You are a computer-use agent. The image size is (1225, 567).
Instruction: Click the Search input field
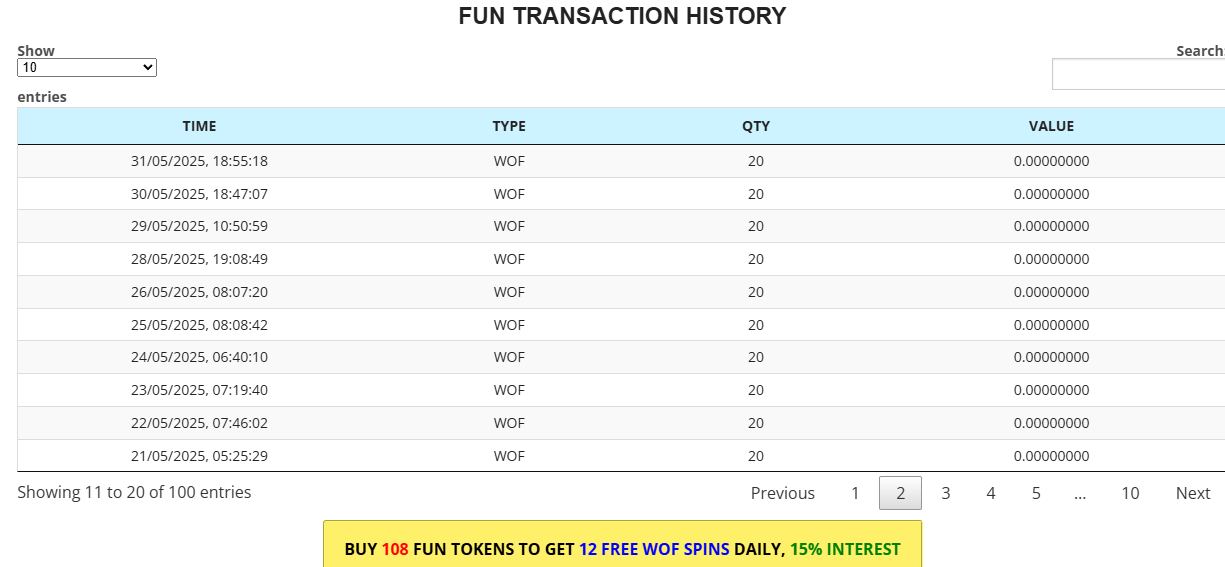tap(1138, 74)
